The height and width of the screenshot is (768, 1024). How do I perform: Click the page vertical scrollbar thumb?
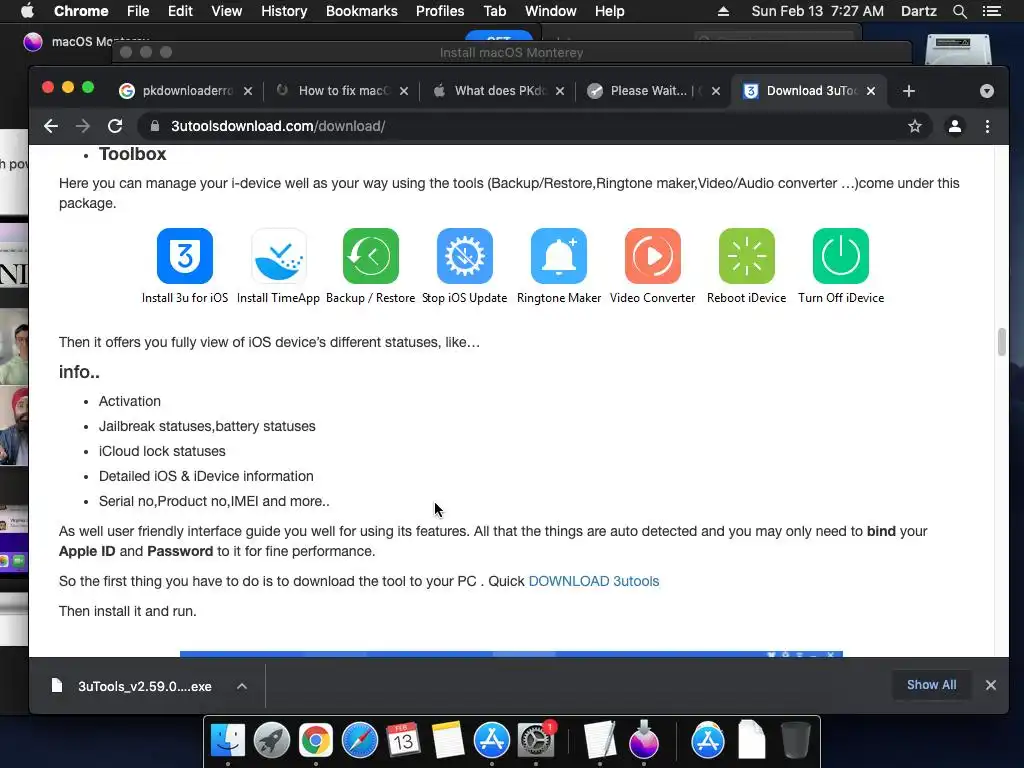click(x=1002, y=342)
